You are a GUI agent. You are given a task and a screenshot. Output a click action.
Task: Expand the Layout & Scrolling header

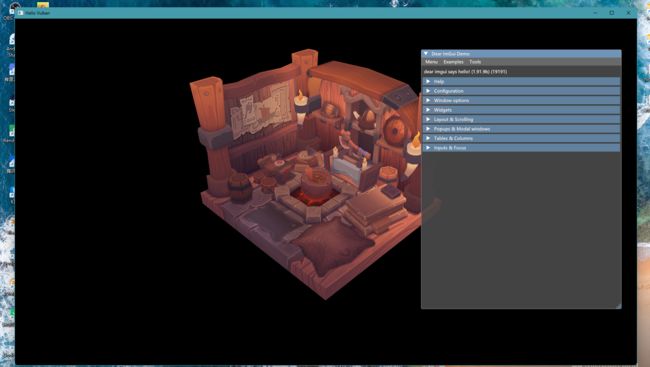(521, 119)
